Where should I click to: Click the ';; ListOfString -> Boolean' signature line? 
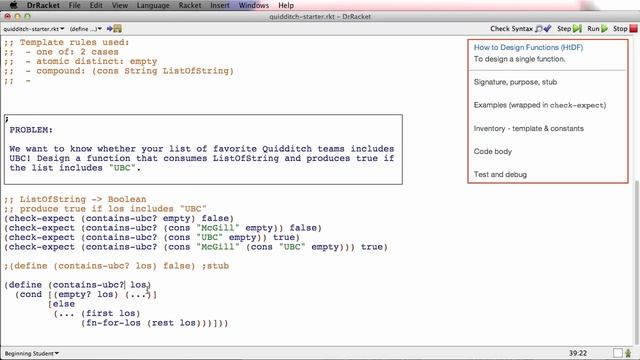click(x=75, y=199)
